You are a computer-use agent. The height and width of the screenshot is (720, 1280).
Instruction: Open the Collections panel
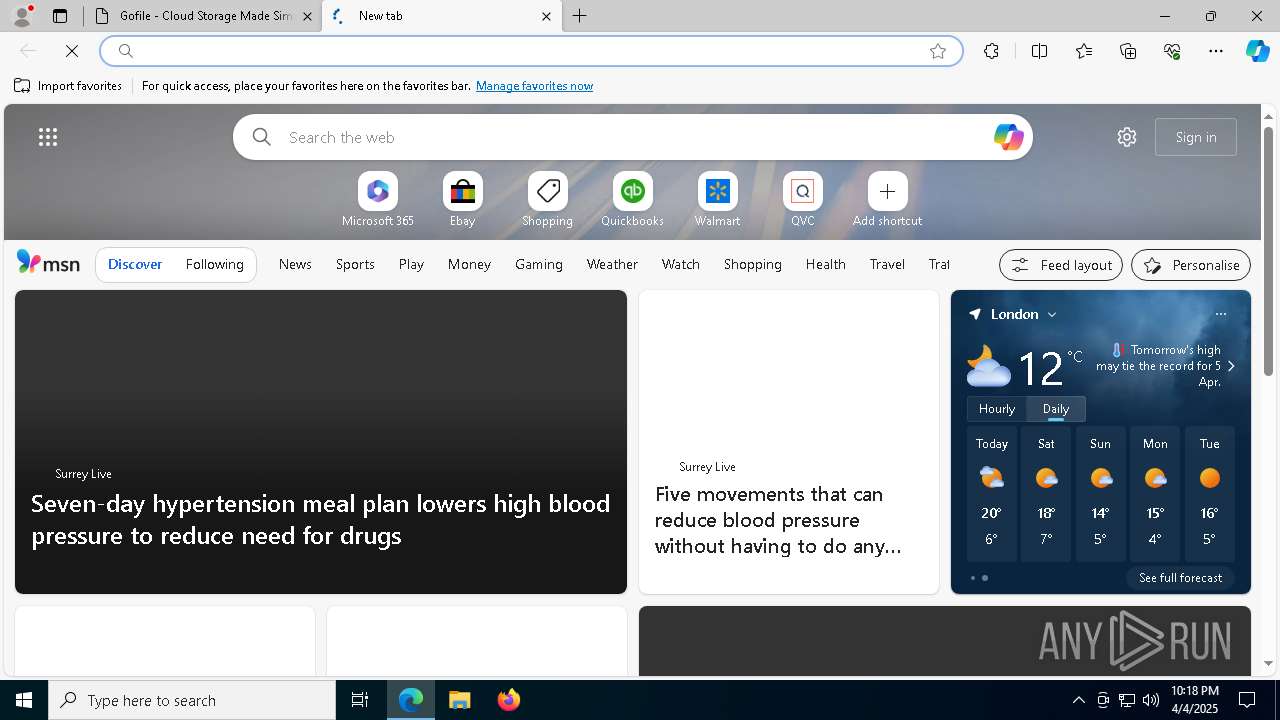1128,51
